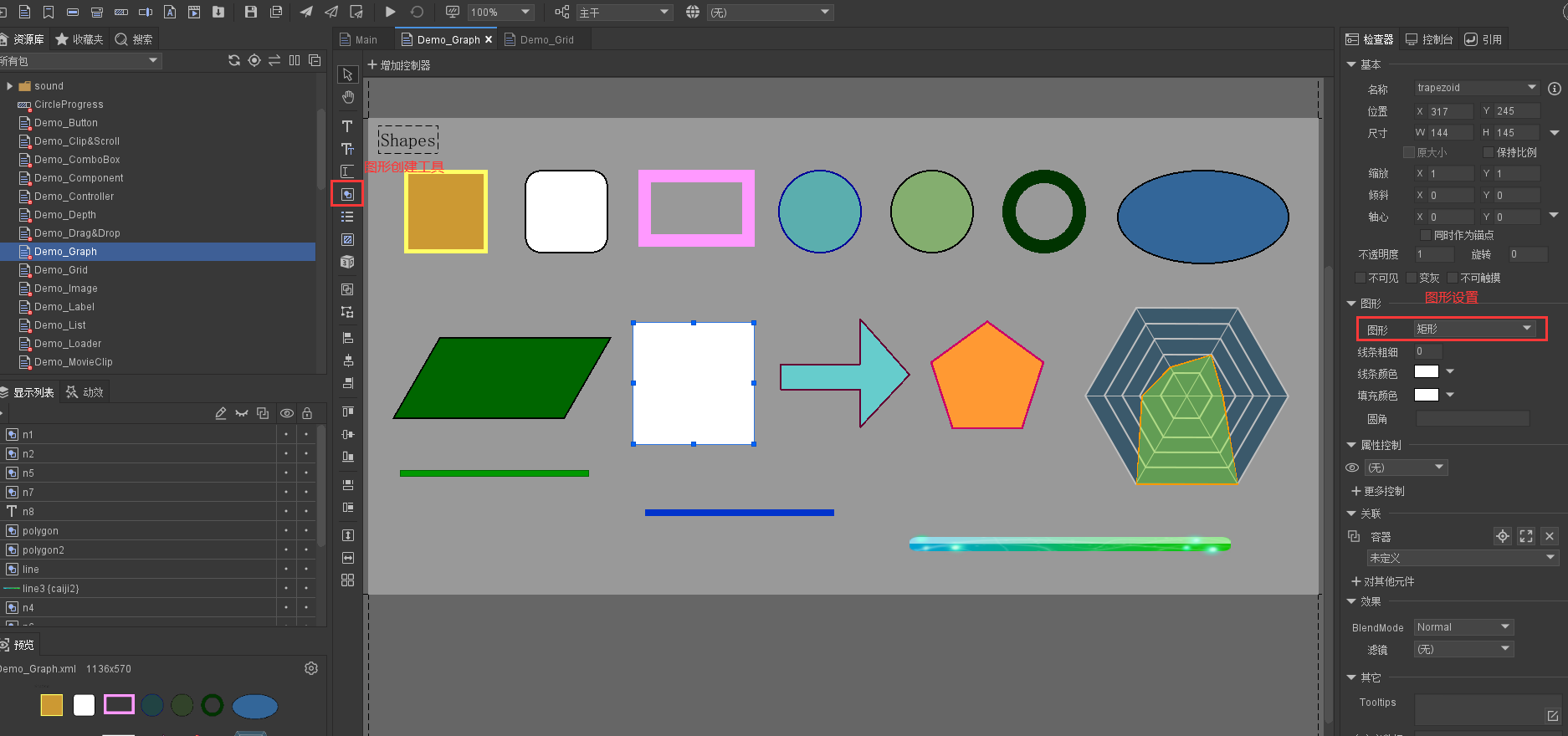Click the locate target icon in library panel
This screenshot has width=1568, height=736.
254,60
